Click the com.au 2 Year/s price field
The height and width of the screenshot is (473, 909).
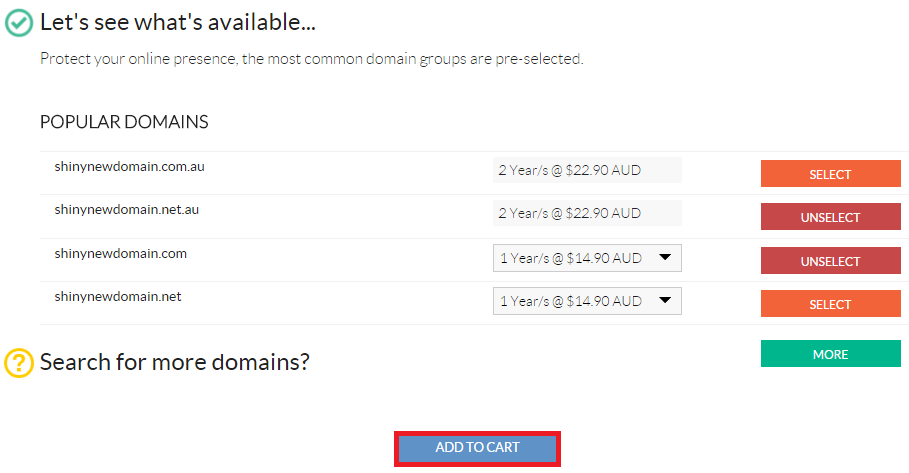coord(587,170)
